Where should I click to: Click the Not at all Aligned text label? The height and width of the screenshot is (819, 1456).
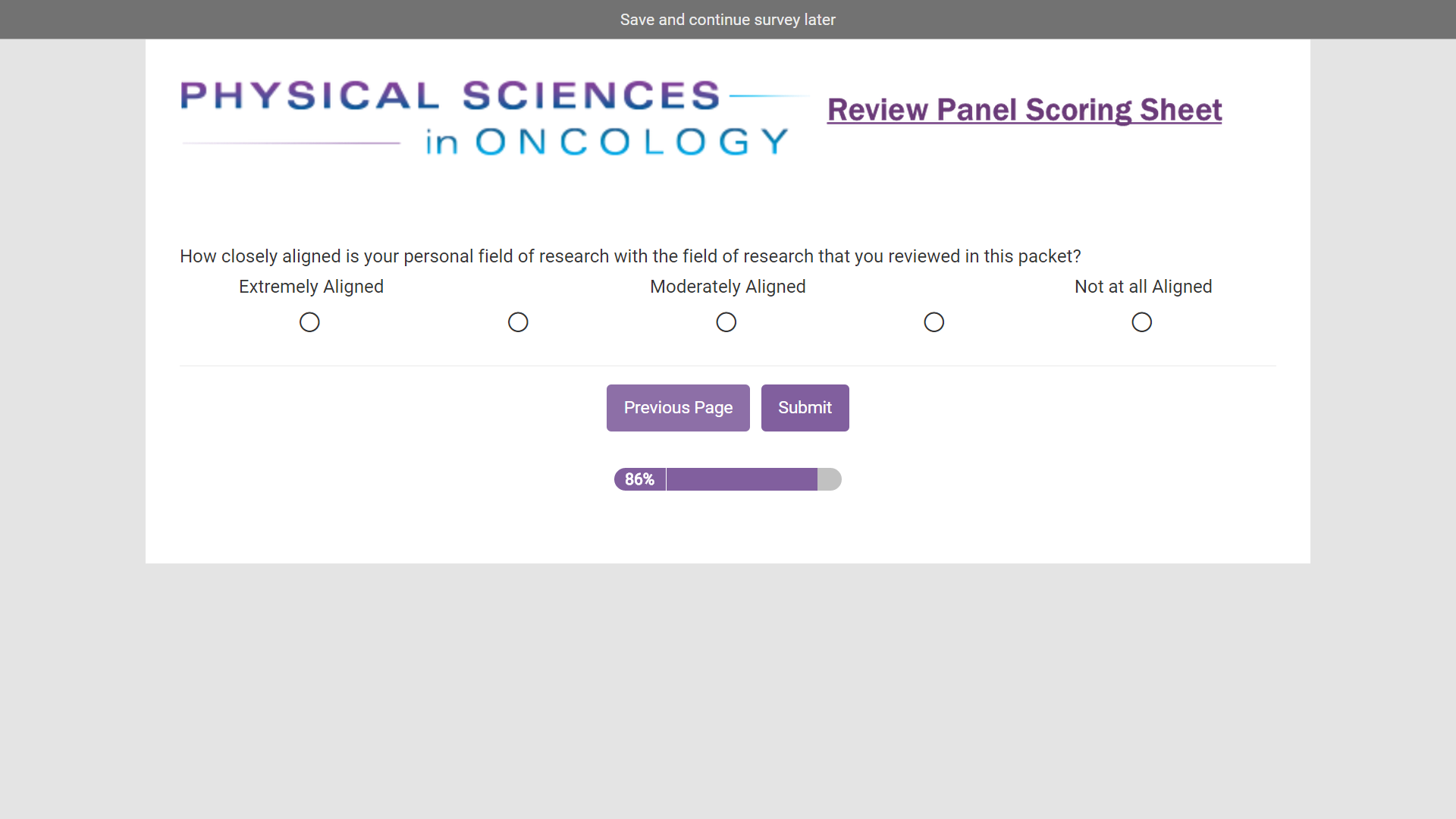[1143, 287]
